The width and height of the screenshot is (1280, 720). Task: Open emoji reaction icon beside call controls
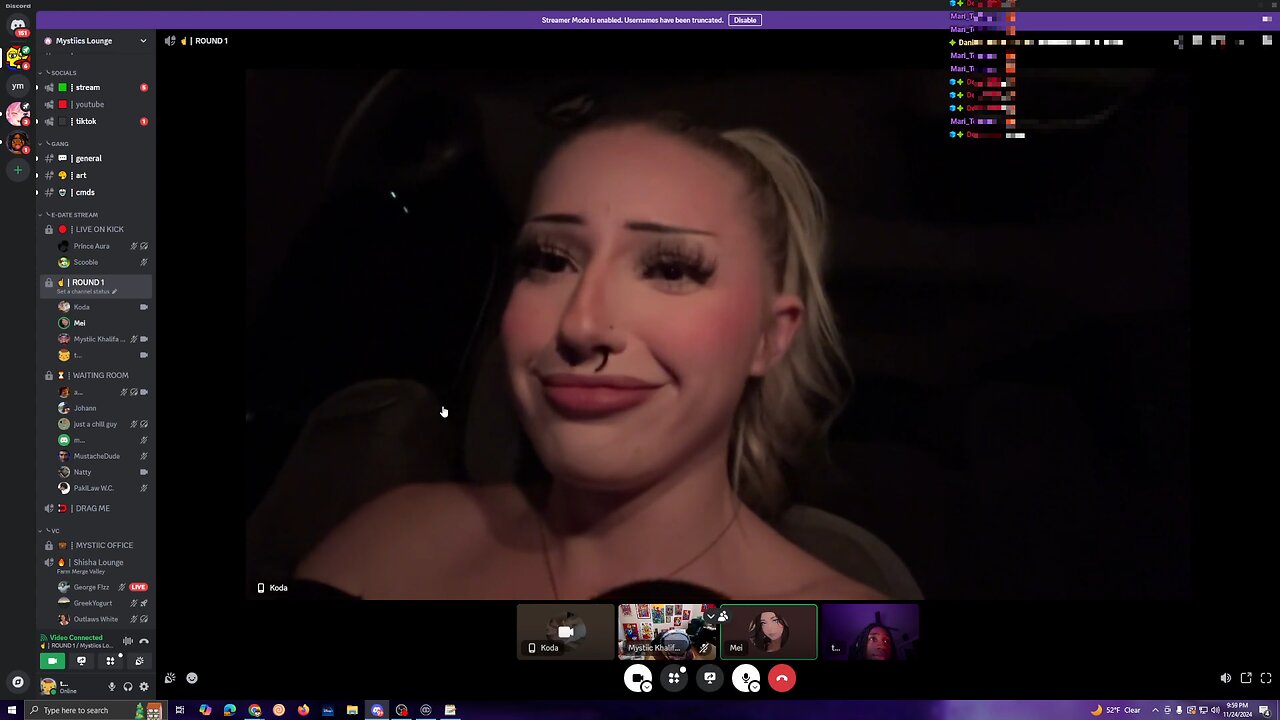192,678
